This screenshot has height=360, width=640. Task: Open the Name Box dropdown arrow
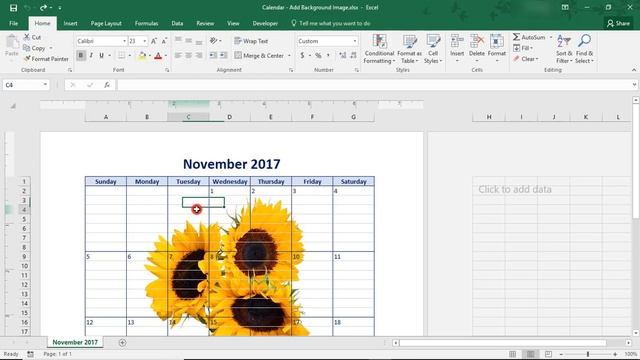pyautogui.click(x=45, y=85)
